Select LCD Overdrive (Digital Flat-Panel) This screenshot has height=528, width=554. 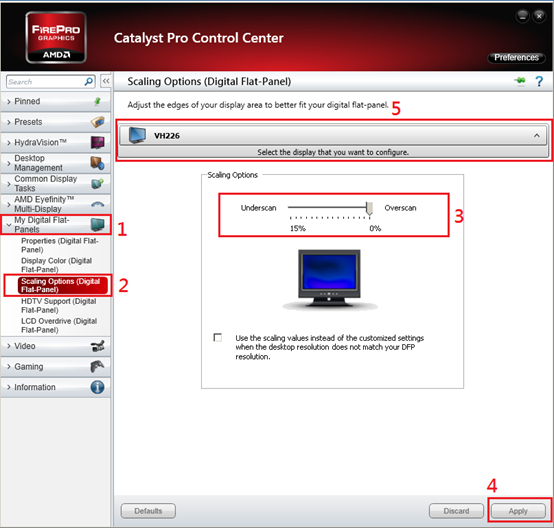pyautogui.click(x=59, y=325)
